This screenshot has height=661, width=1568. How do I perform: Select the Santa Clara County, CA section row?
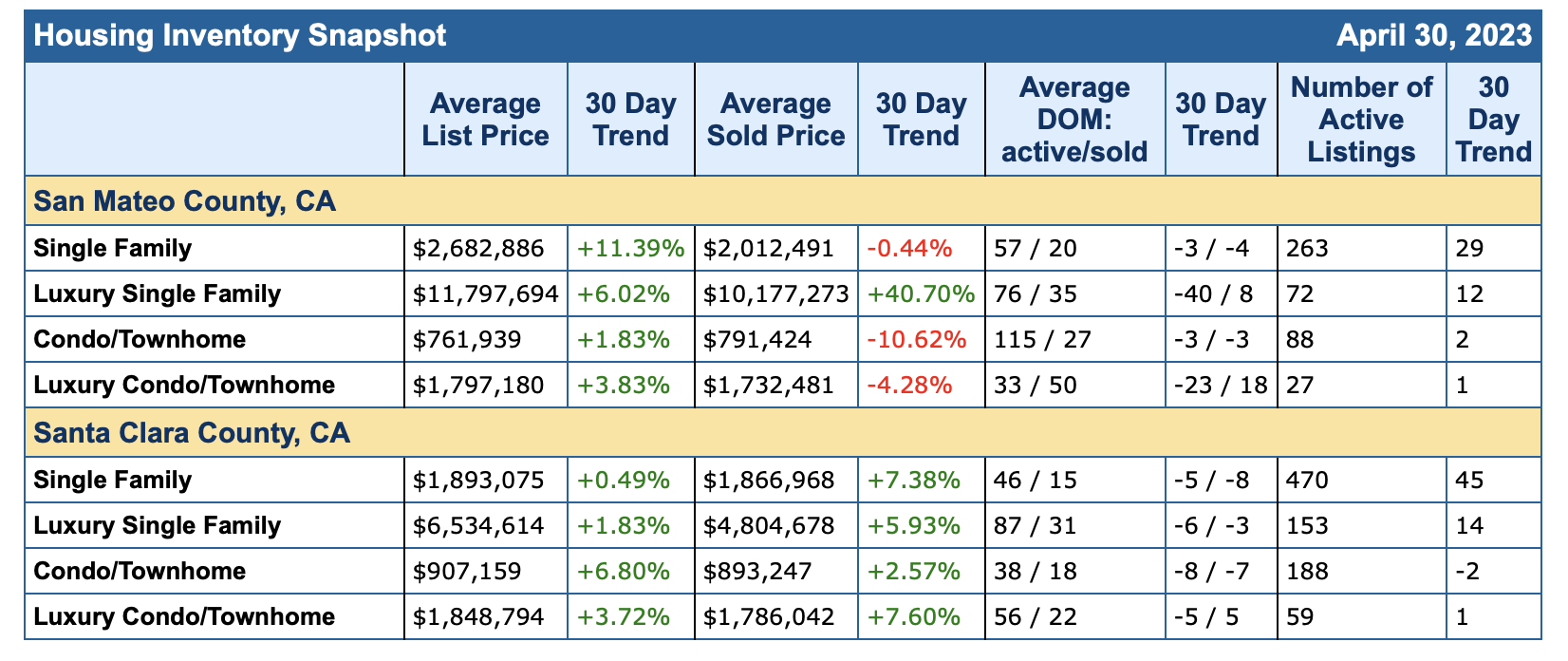[x=192, y=433]
